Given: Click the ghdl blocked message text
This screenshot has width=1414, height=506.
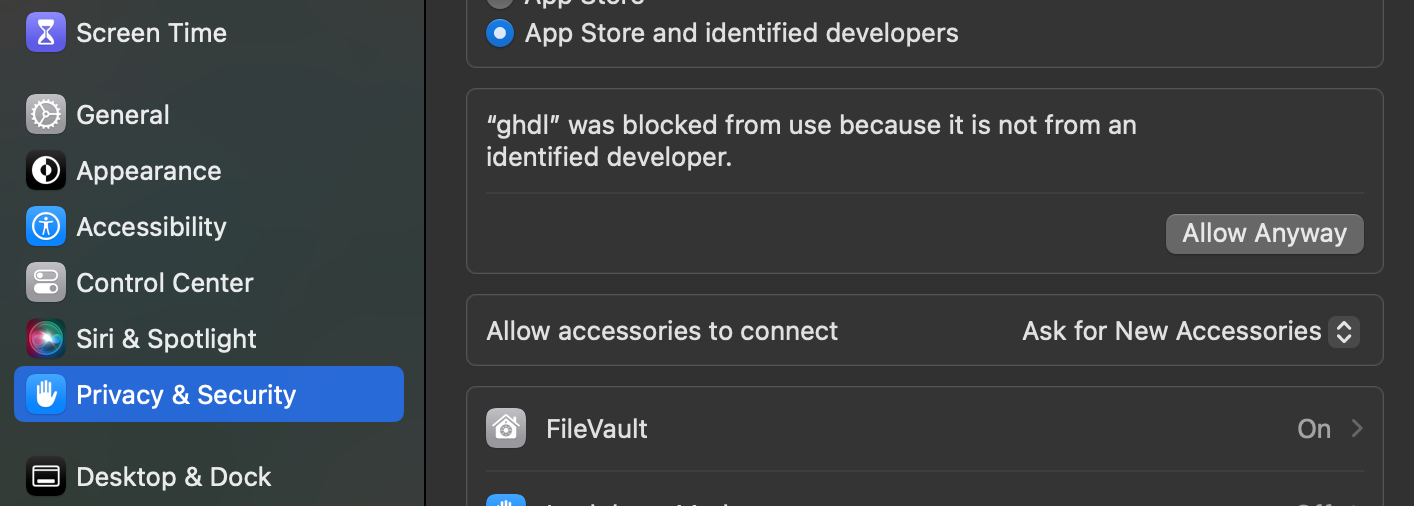Looking at the screenshot, I should pyautogui.click(x=810, y=141).
